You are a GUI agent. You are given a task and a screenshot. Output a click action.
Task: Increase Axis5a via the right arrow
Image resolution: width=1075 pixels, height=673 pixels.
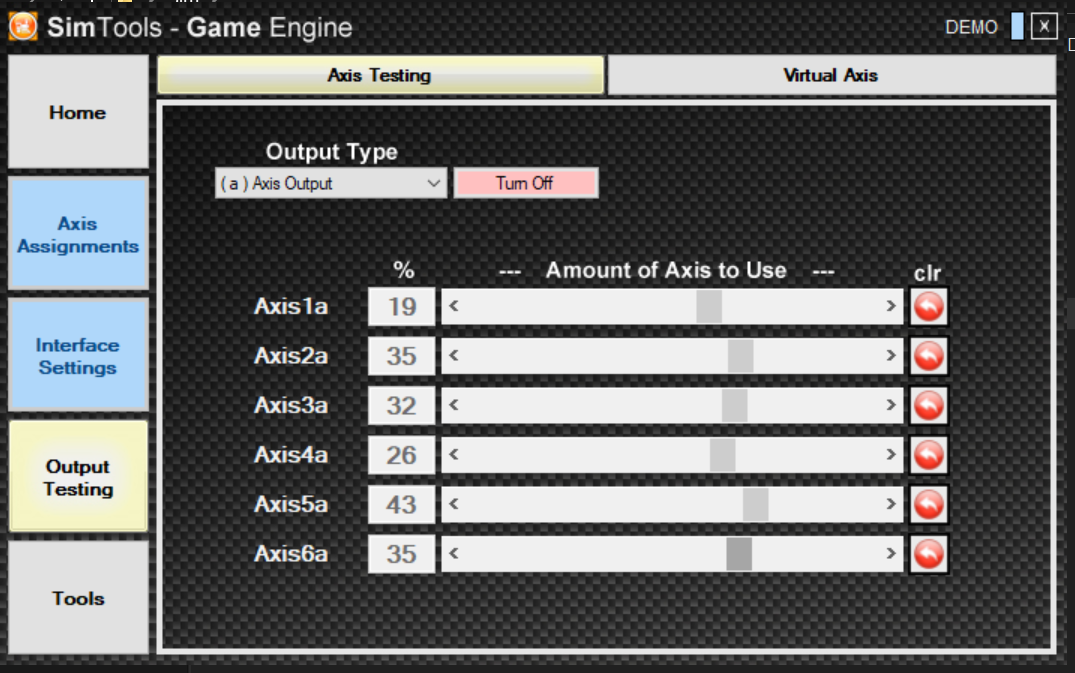891,504
